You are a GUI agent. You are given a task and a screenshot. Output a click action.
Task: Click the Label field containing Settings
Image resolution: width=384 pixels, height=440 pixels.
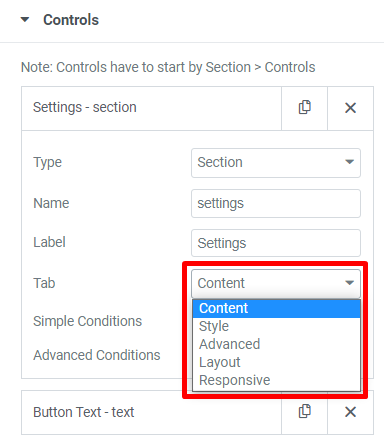(x=276, y=243)
